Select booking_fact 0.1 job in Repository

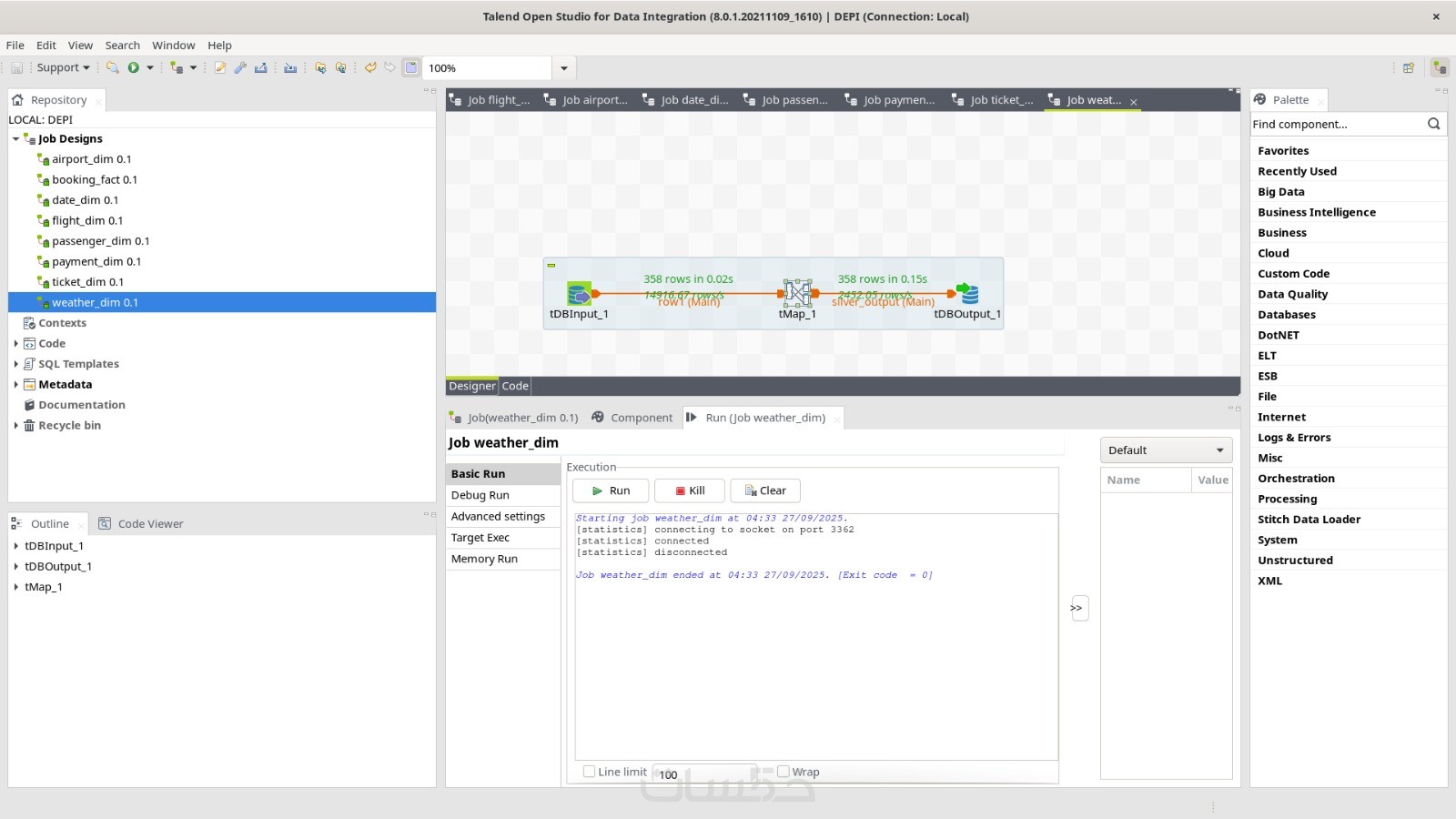95,180
